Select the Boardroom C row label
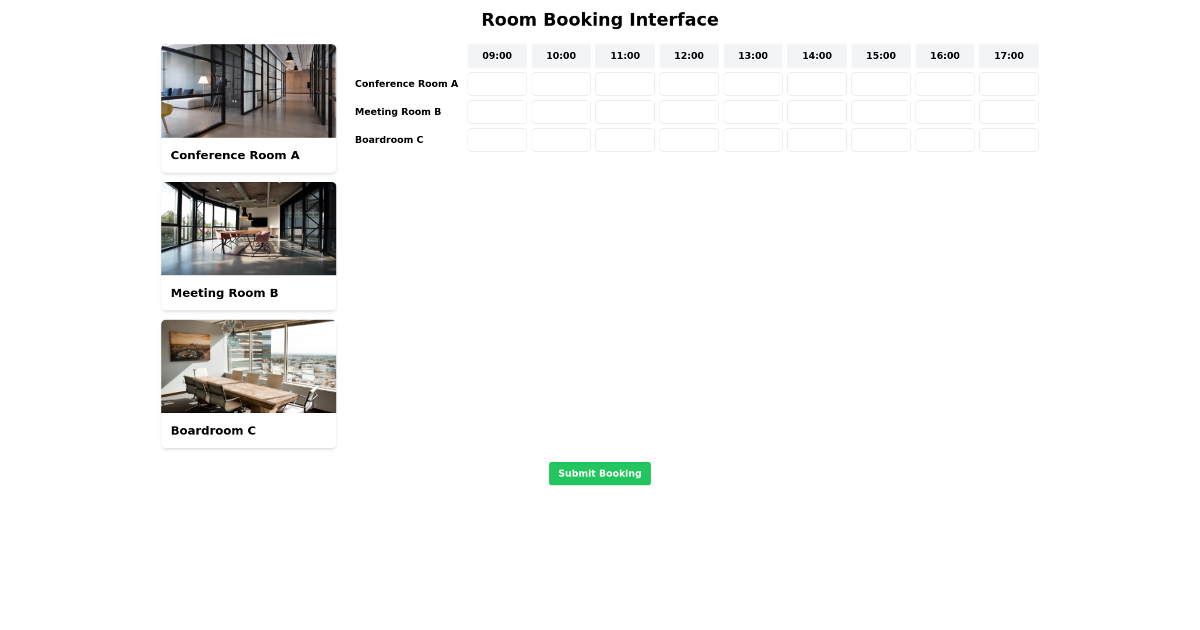 pos(389,140)
